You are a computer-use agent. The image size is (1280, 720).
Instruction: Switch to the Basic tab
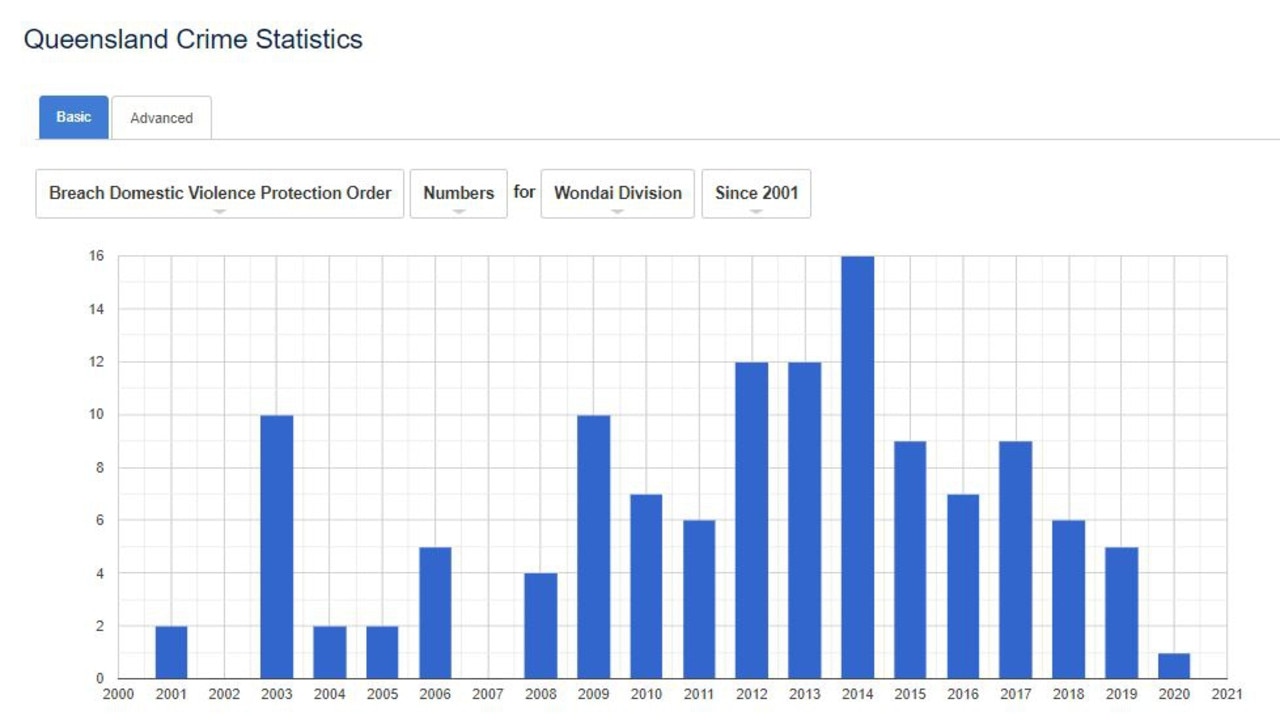click(x=74, y=117)
